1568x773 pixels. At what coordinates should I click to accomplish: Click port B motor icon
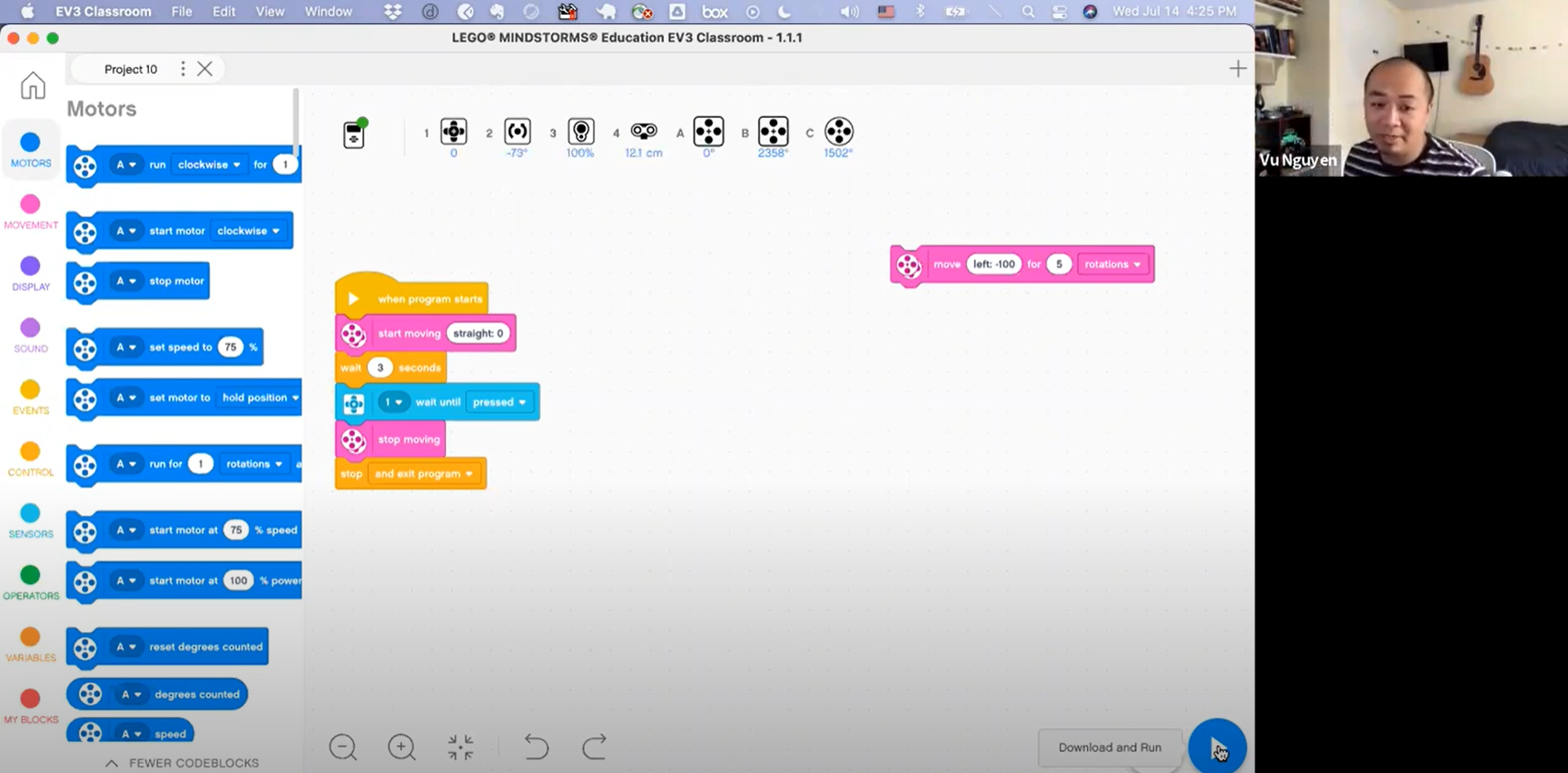pyautogui.click(x=773, y=132)
